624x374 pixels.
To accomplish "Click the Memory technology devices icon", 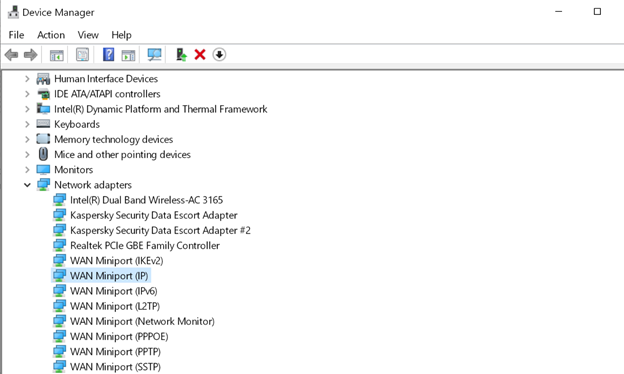I will [x=43, y=139].
